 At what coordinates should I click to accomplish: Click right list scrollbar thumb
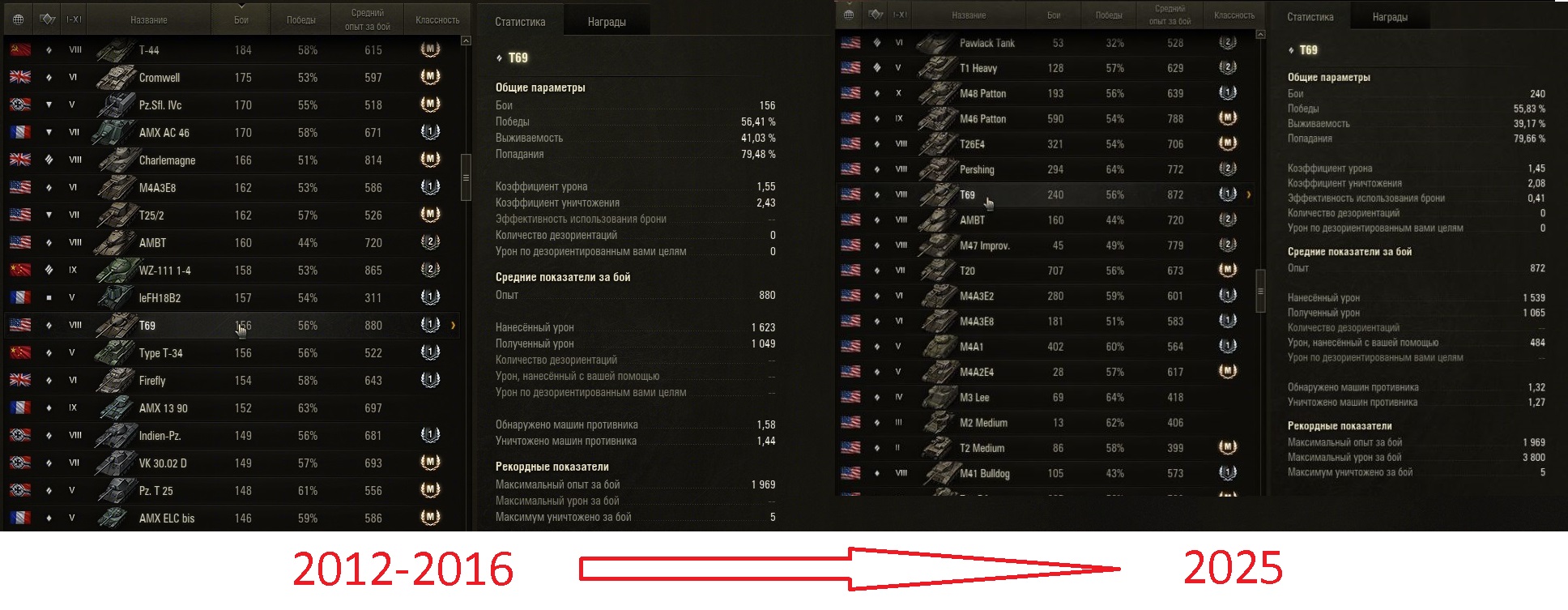(x=1260, y=290)
